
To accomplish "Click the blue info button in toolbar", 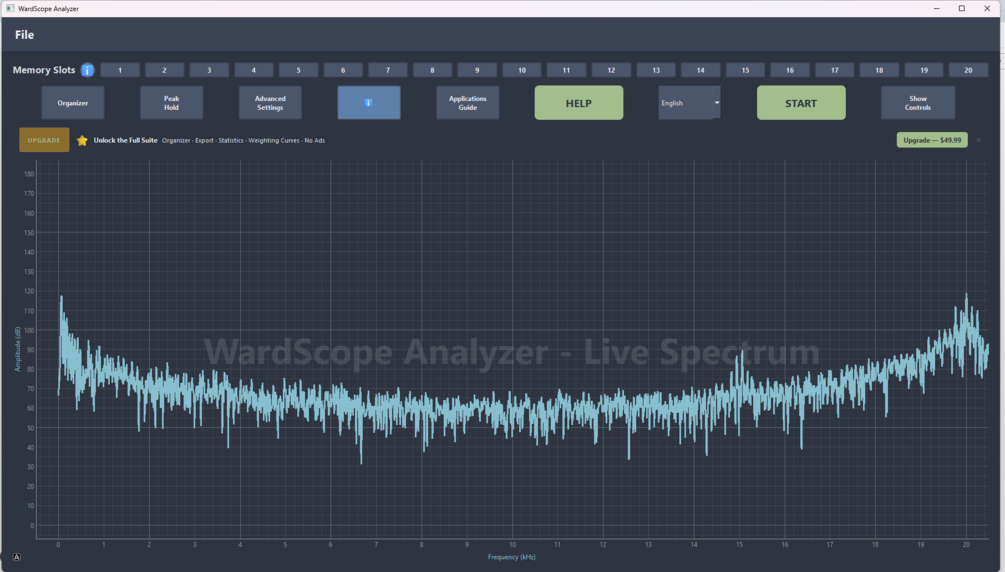I will point(369,103).
